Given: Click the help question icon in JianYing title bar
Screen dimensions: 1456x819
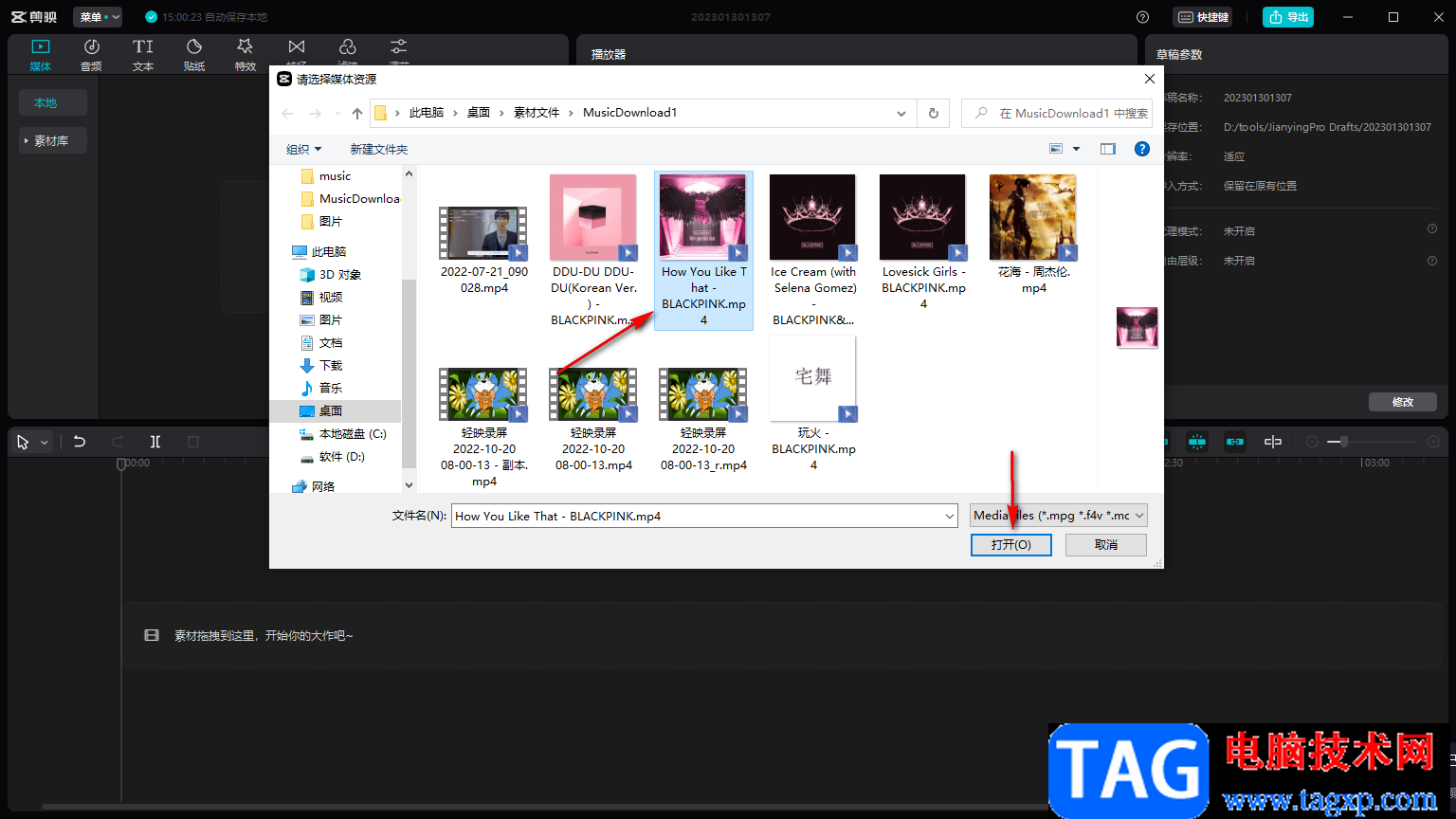Looking at the screenshot, I should point(1143,17).
